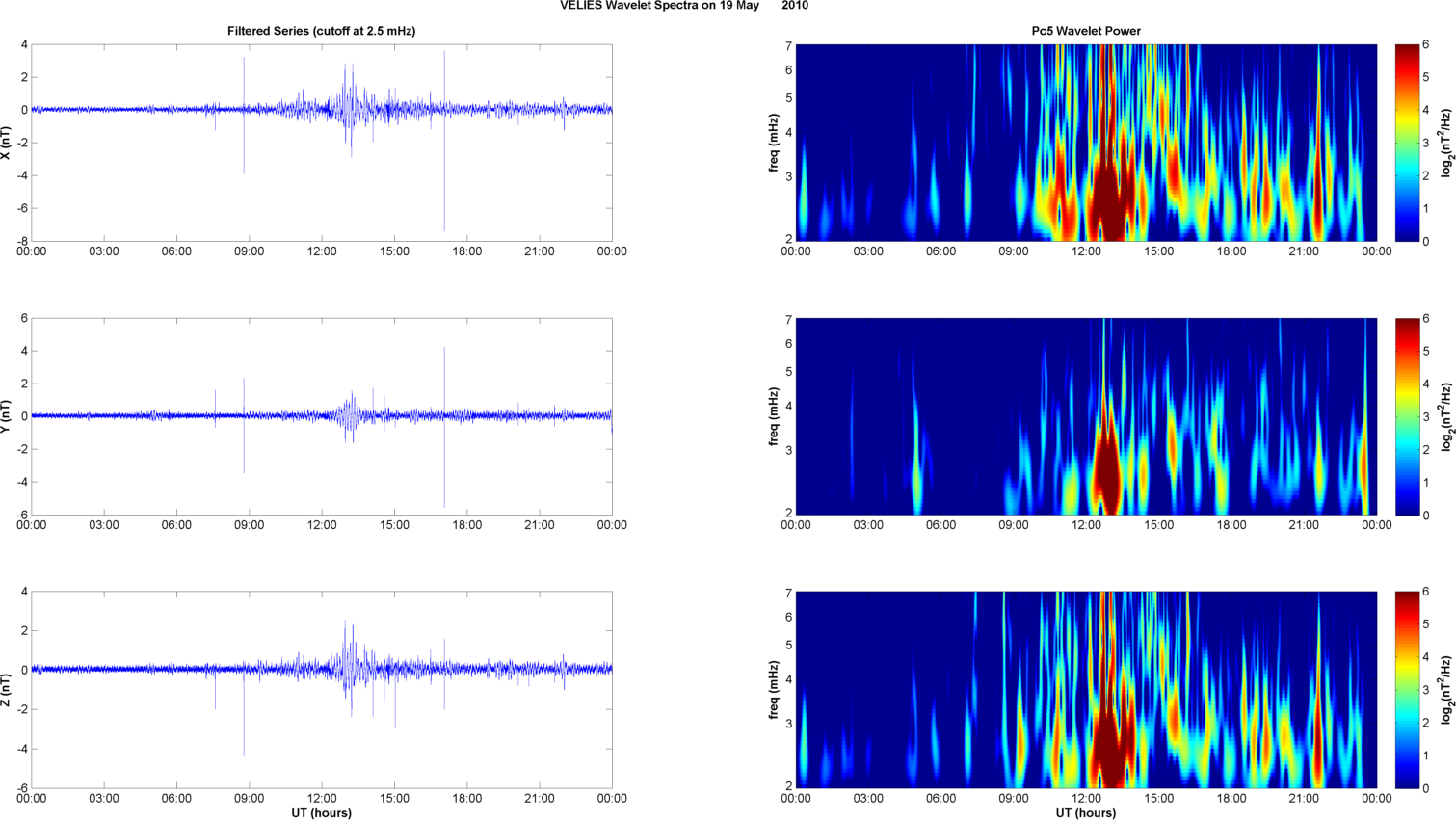Click the X series spike near 09:00

pyautogui.click(x=244, y=116)
